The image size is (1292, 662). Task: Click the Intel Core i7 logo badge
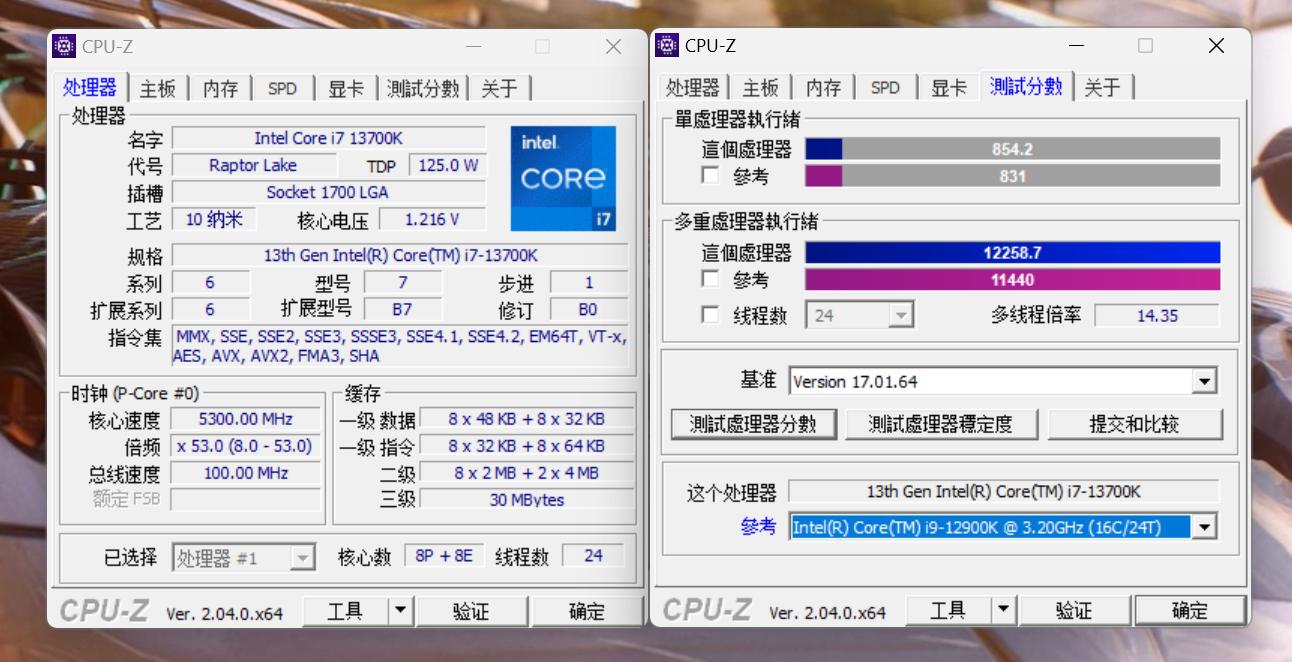563,178
